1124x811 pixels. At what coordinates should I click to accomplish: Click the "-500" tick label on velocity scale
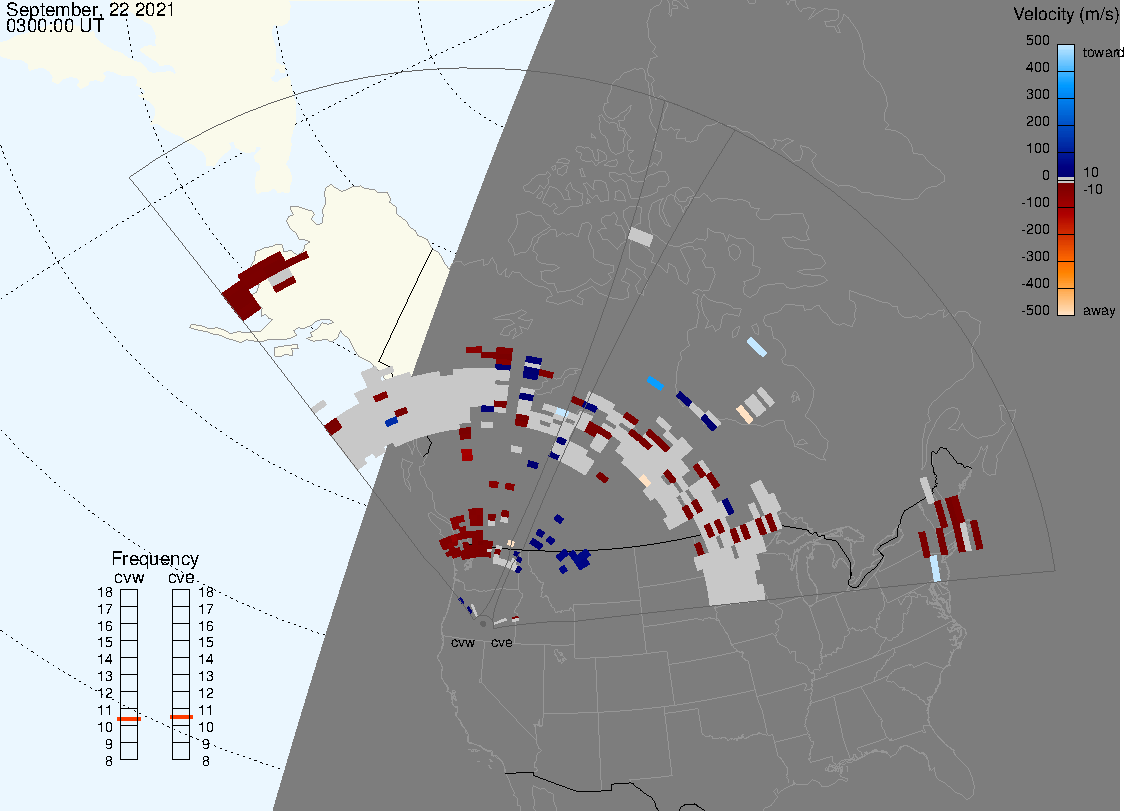pos(1035,310)
